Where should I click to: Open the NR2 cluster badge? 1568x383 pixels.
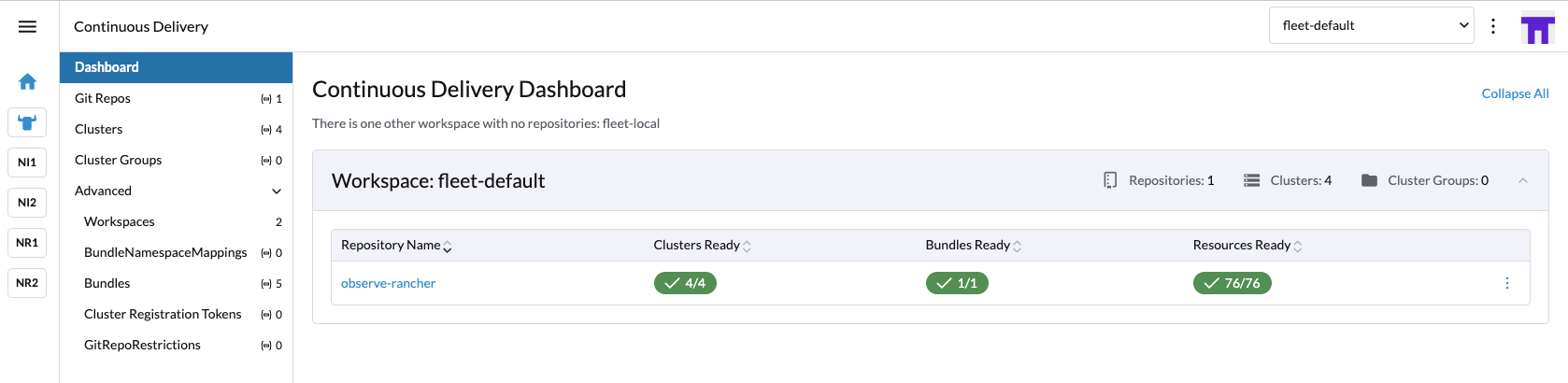[27, 282]
